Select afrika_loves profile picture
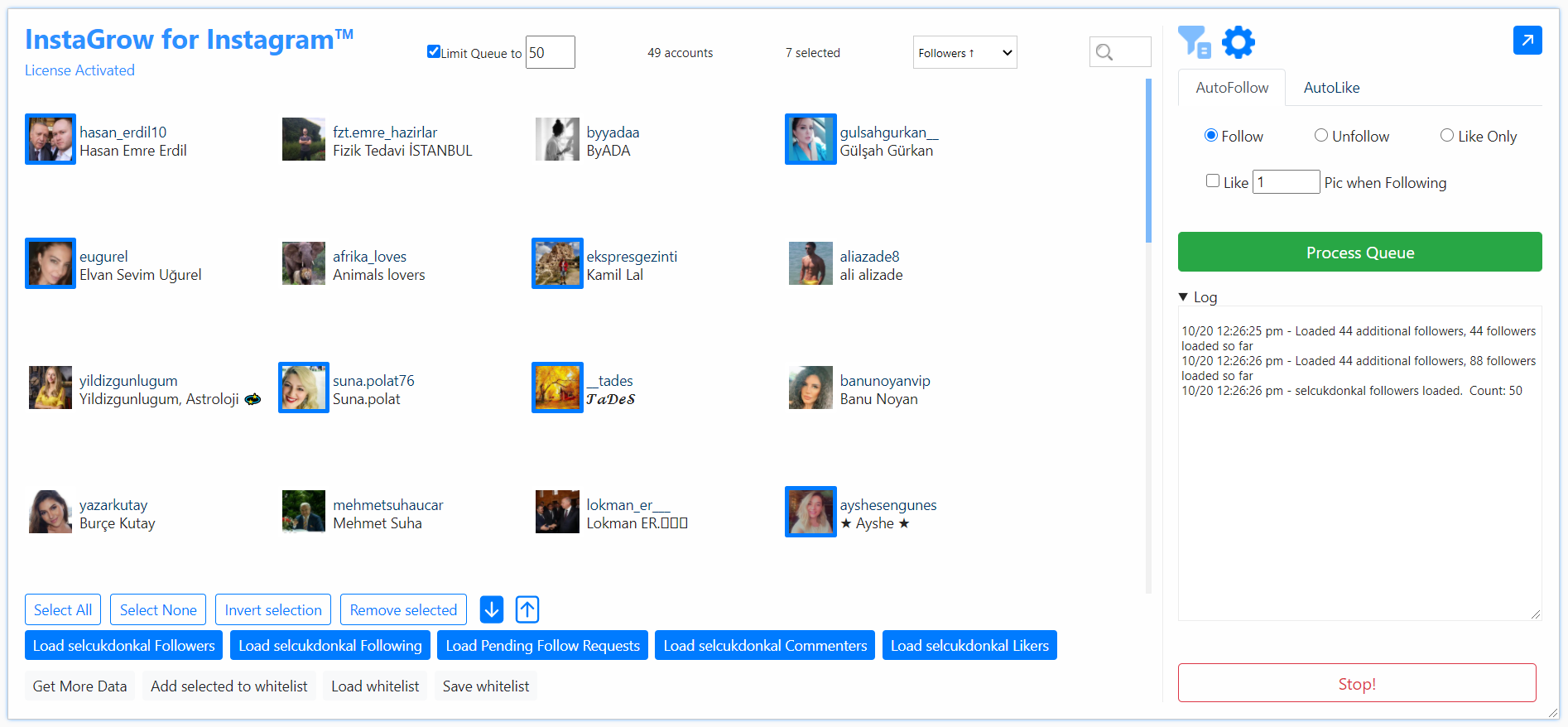The height and width of the screenshot is (727, 1568). pos(304,263)
